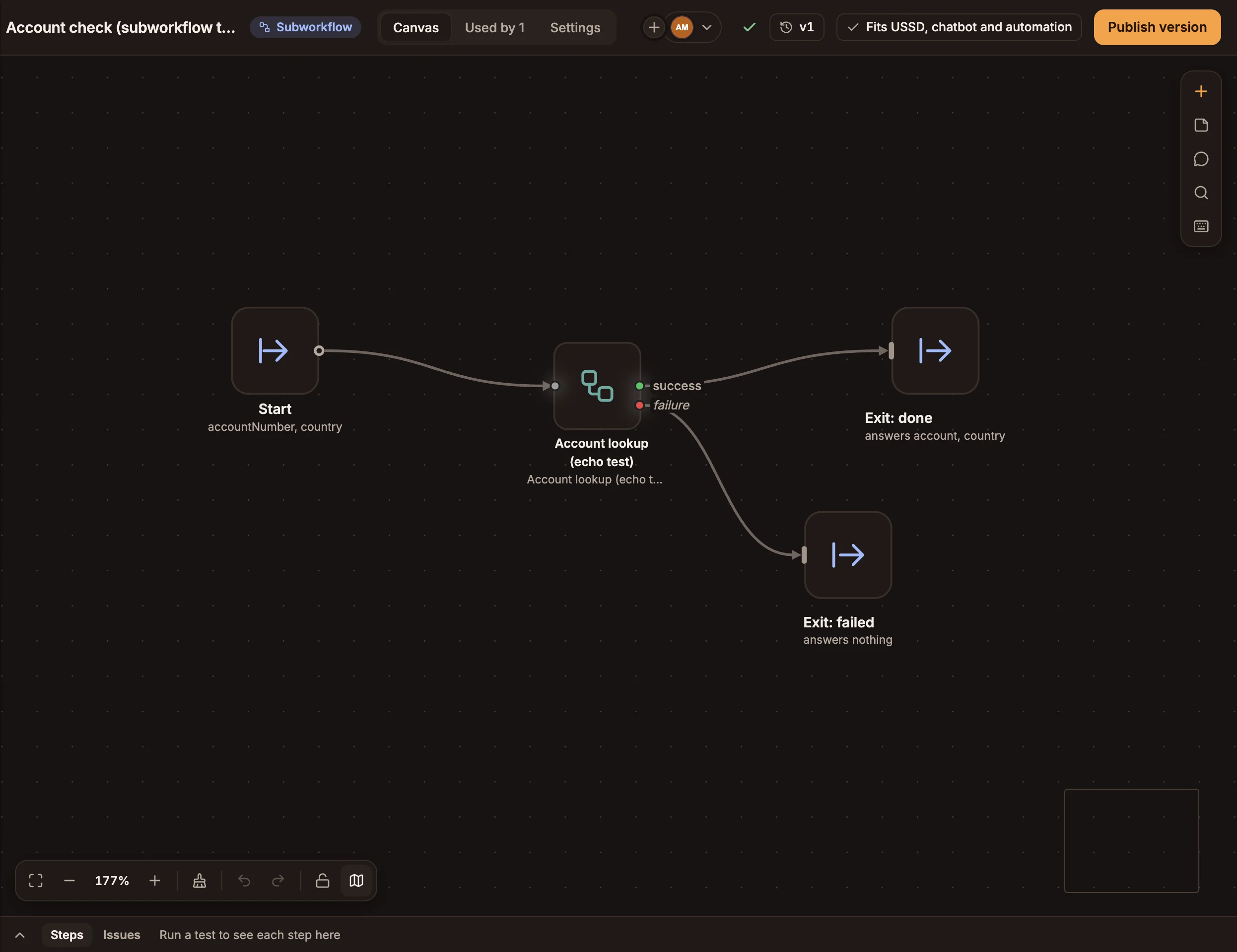
Task: Open the Issues tab
Action: click(122, 935)
